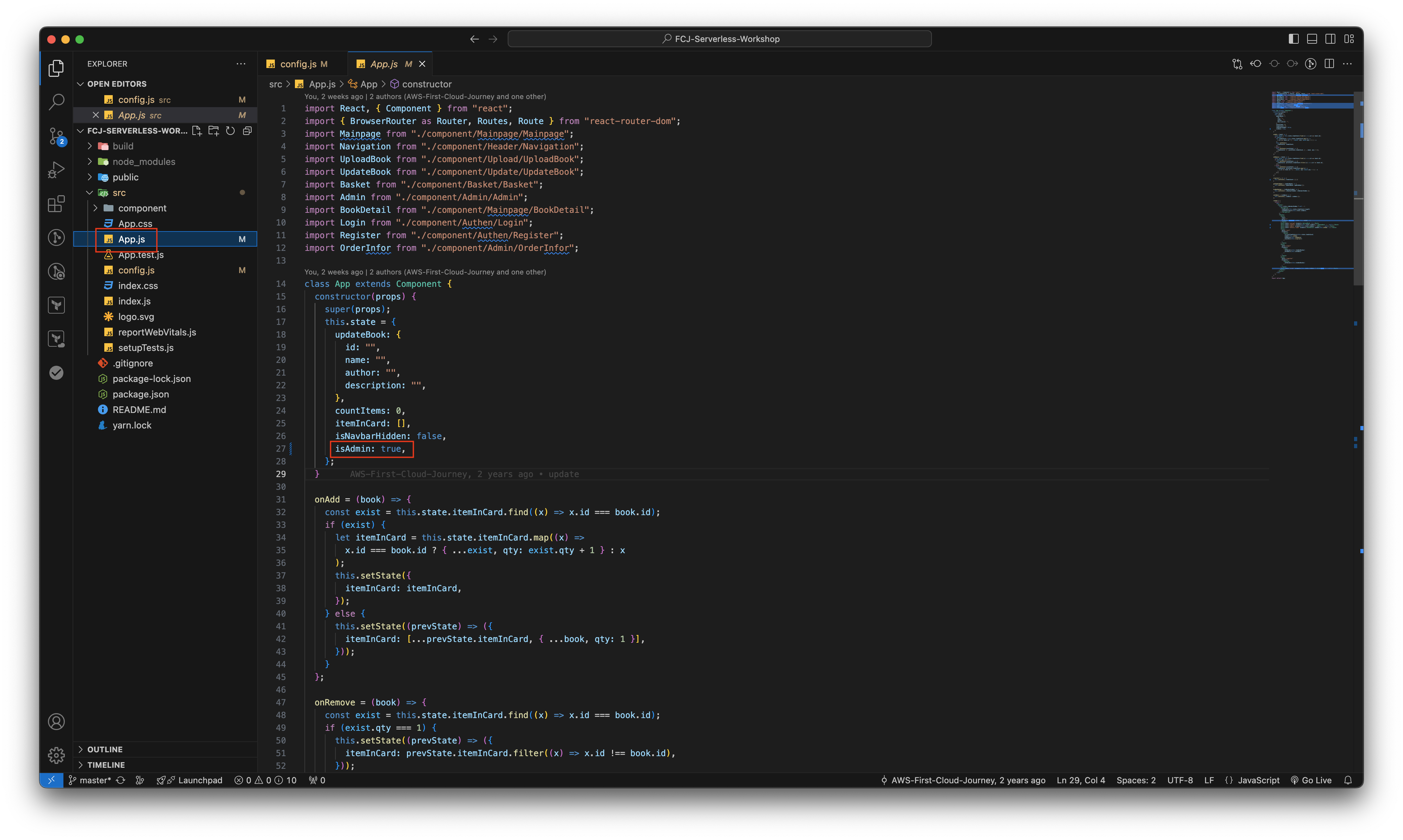Open the Manage gear menu

56,755
